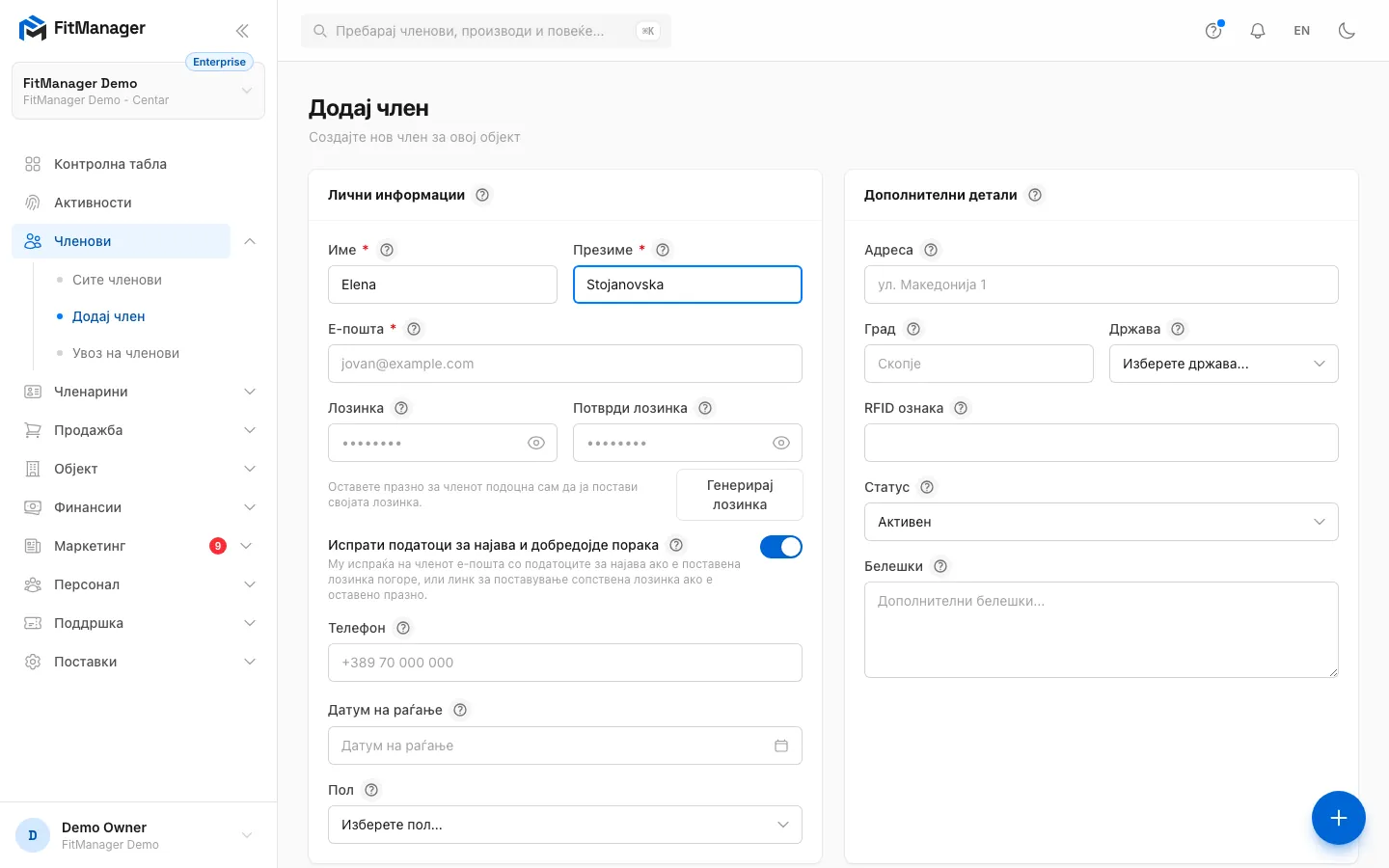Focus the Е-пошта input field
Screen dimensions: 1389x868
[x=565, y=364]
